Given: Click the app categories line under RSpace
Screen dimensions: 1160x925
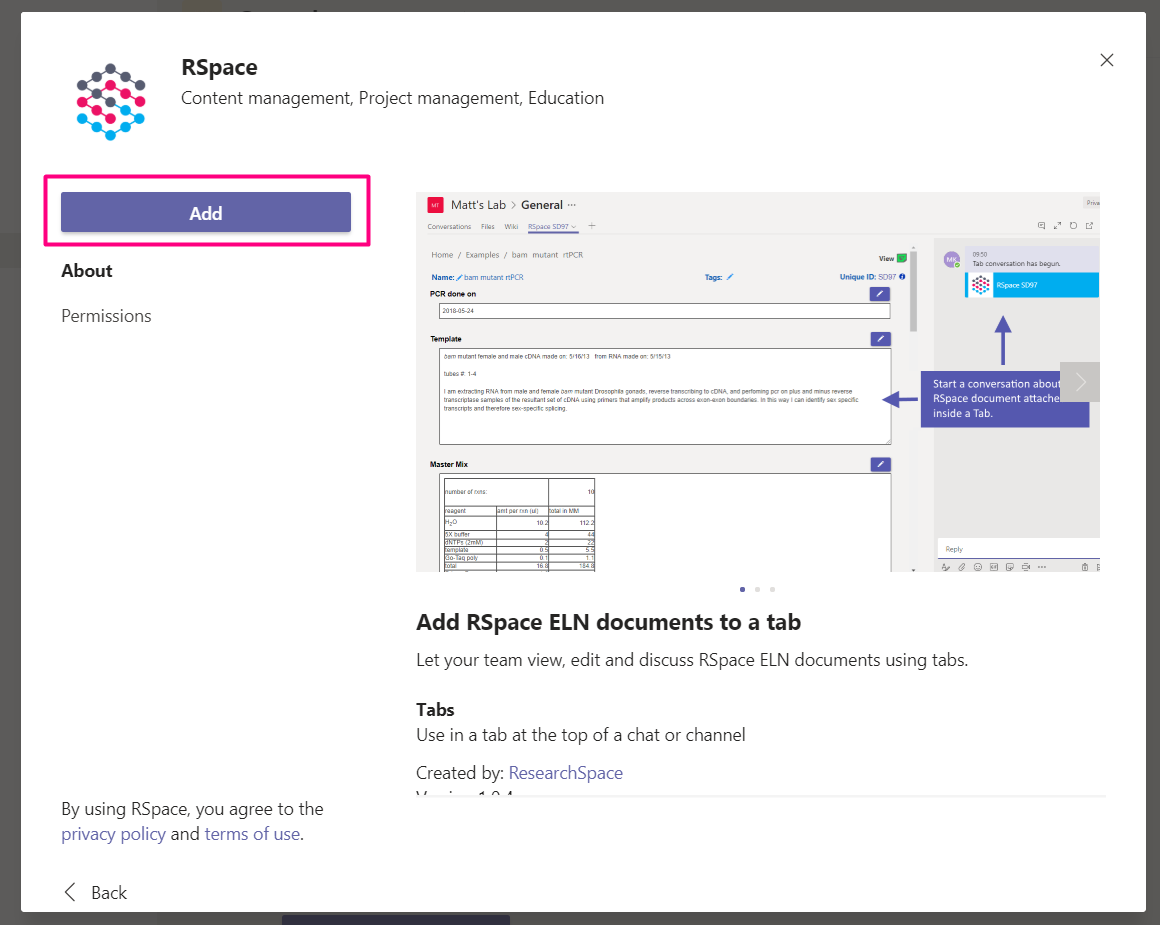Looking at the screenshot, I should (392, 98).
